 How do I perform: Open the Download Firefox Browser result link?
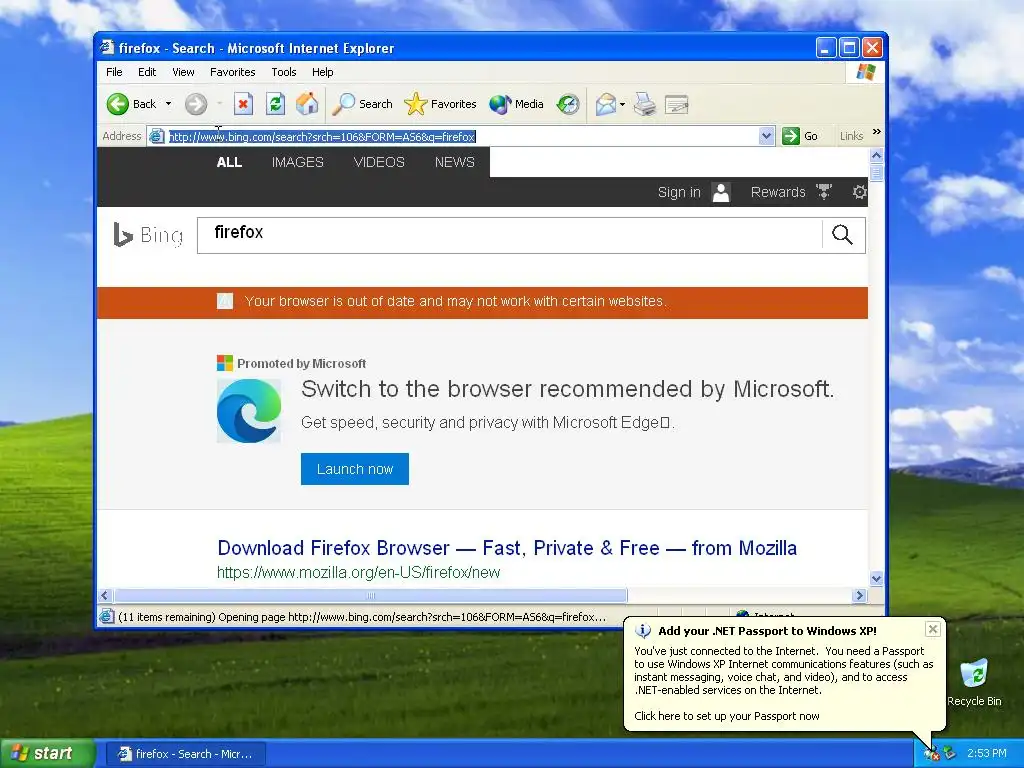(507, 548)
